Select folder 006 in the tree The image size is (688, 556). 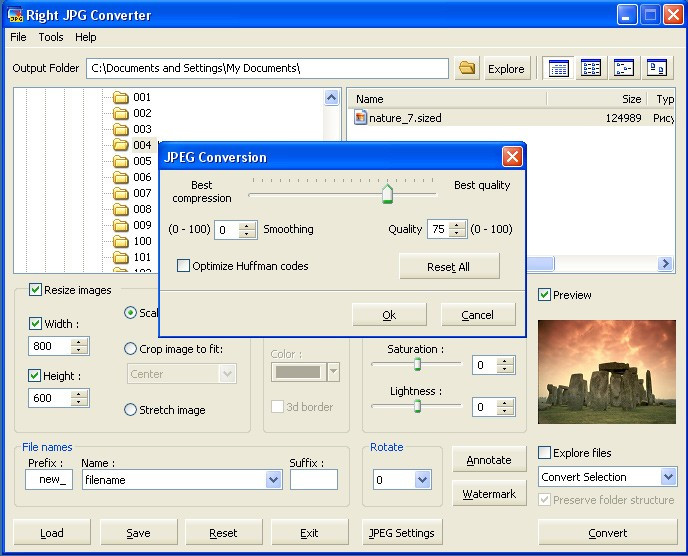(132, 177)
